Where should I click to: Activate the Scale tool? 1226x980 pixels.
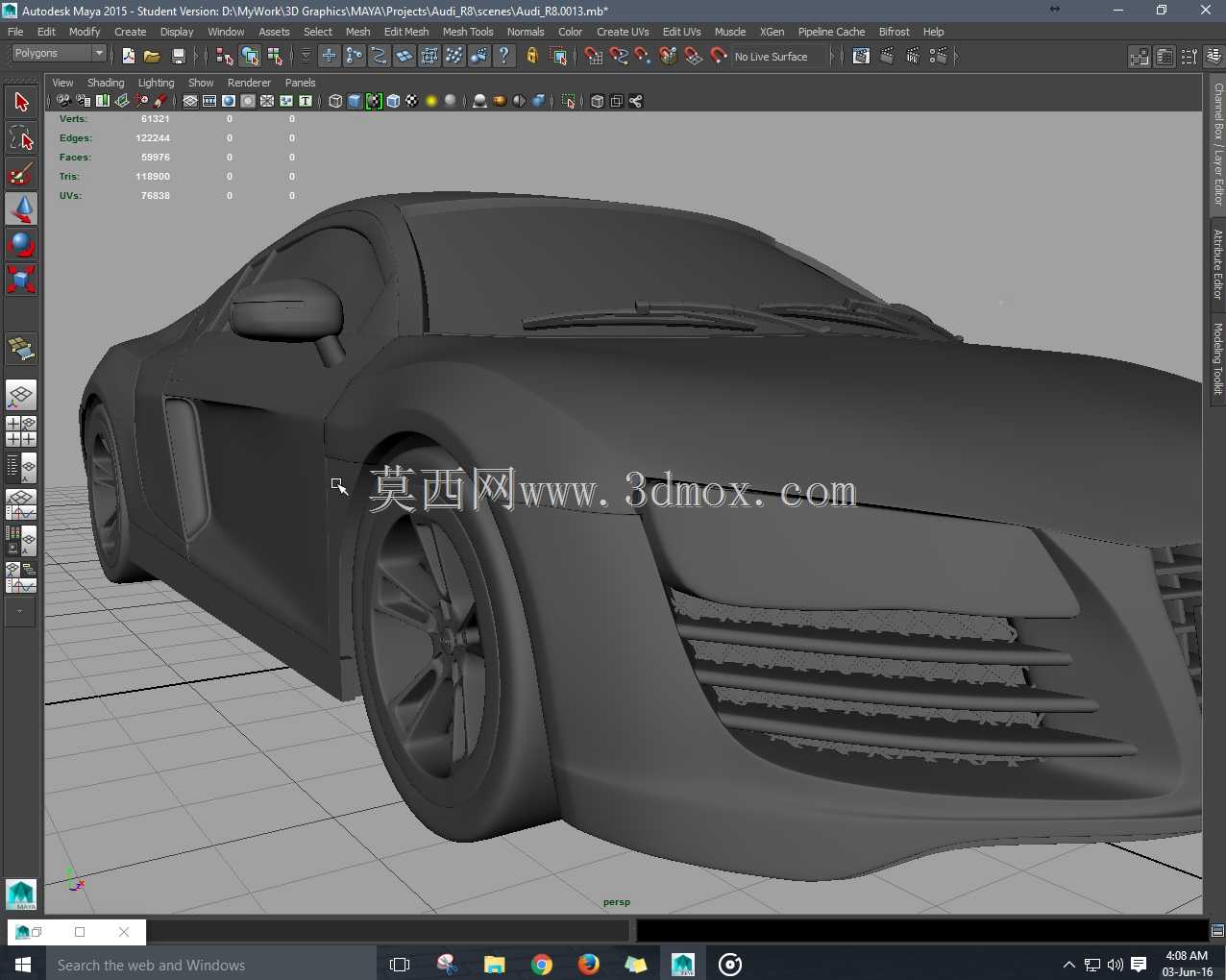pos(21,280)
